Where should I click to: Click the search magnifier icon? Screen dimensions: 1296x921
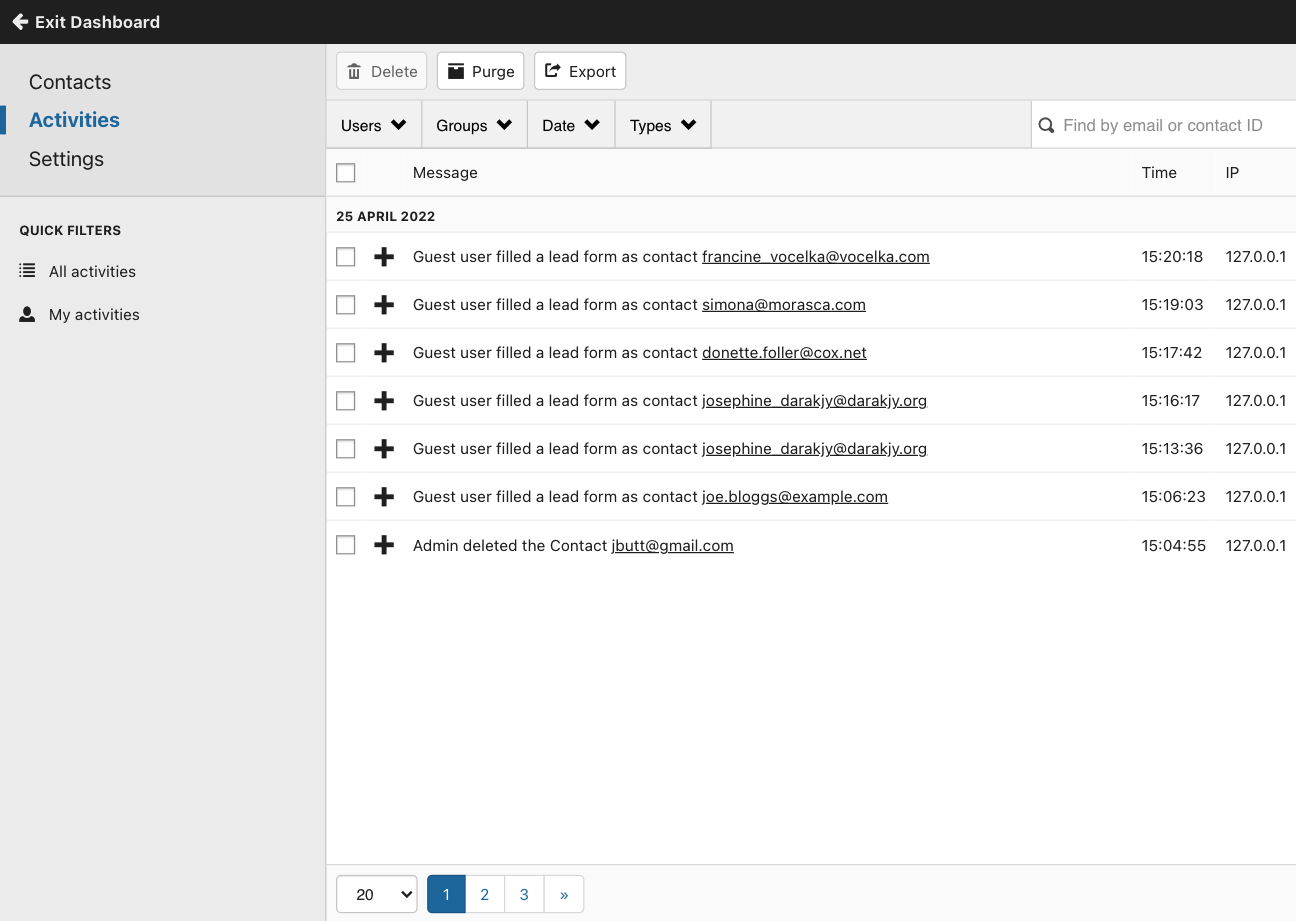click(1047, 126)
